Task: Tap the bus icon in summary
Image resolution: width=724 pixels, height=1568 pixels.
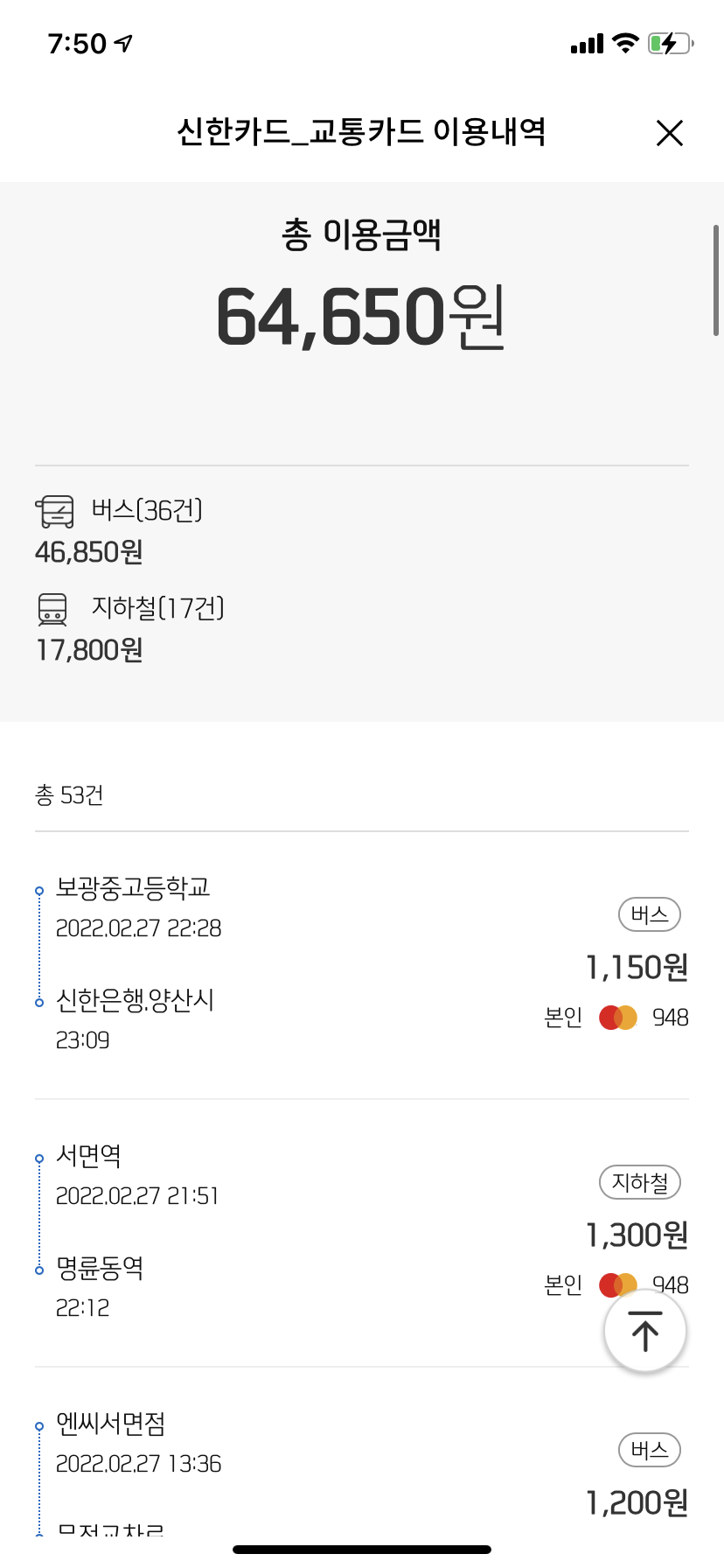Action: point(55,511)
